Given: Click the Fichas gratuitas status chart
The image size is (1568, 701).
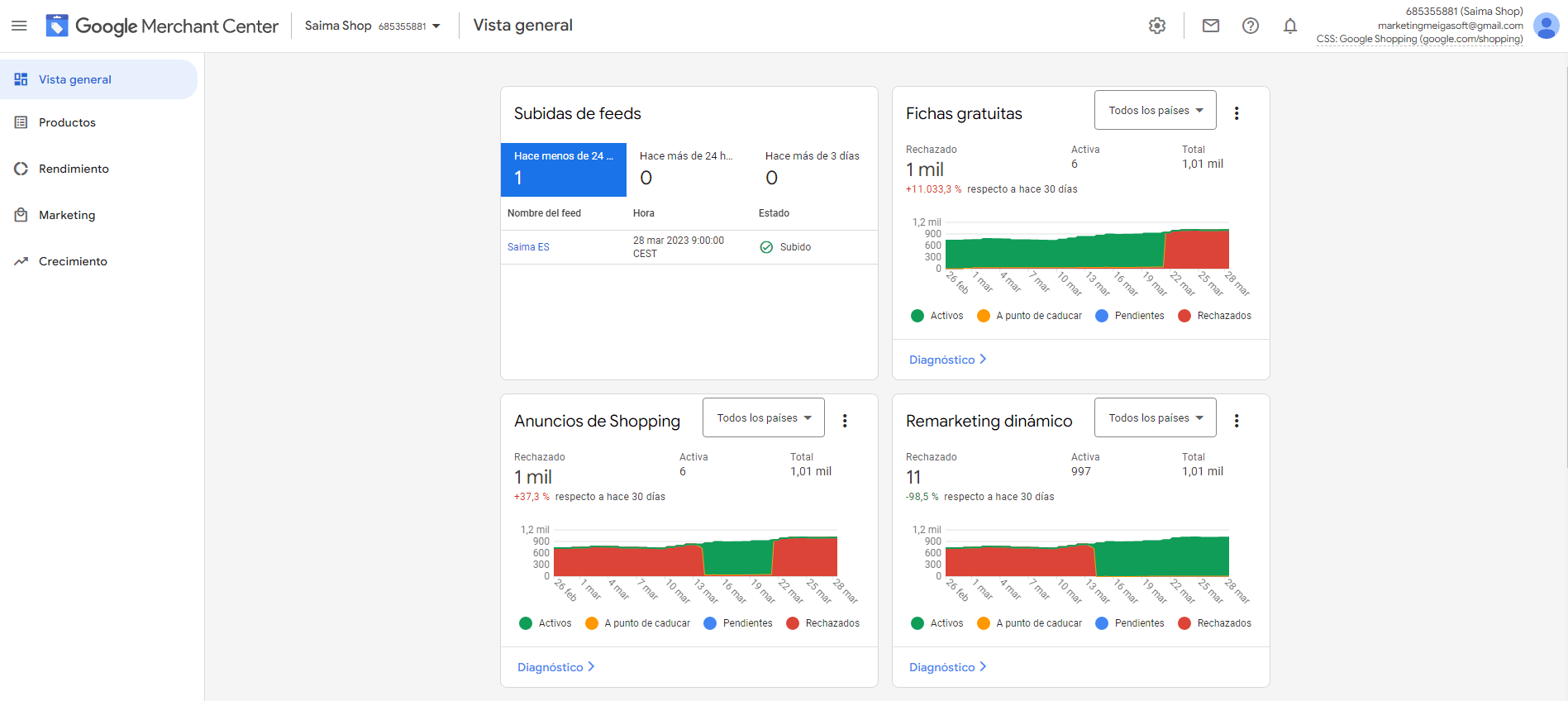Looking at the screenshot, I should click(x=1087, y=246).
